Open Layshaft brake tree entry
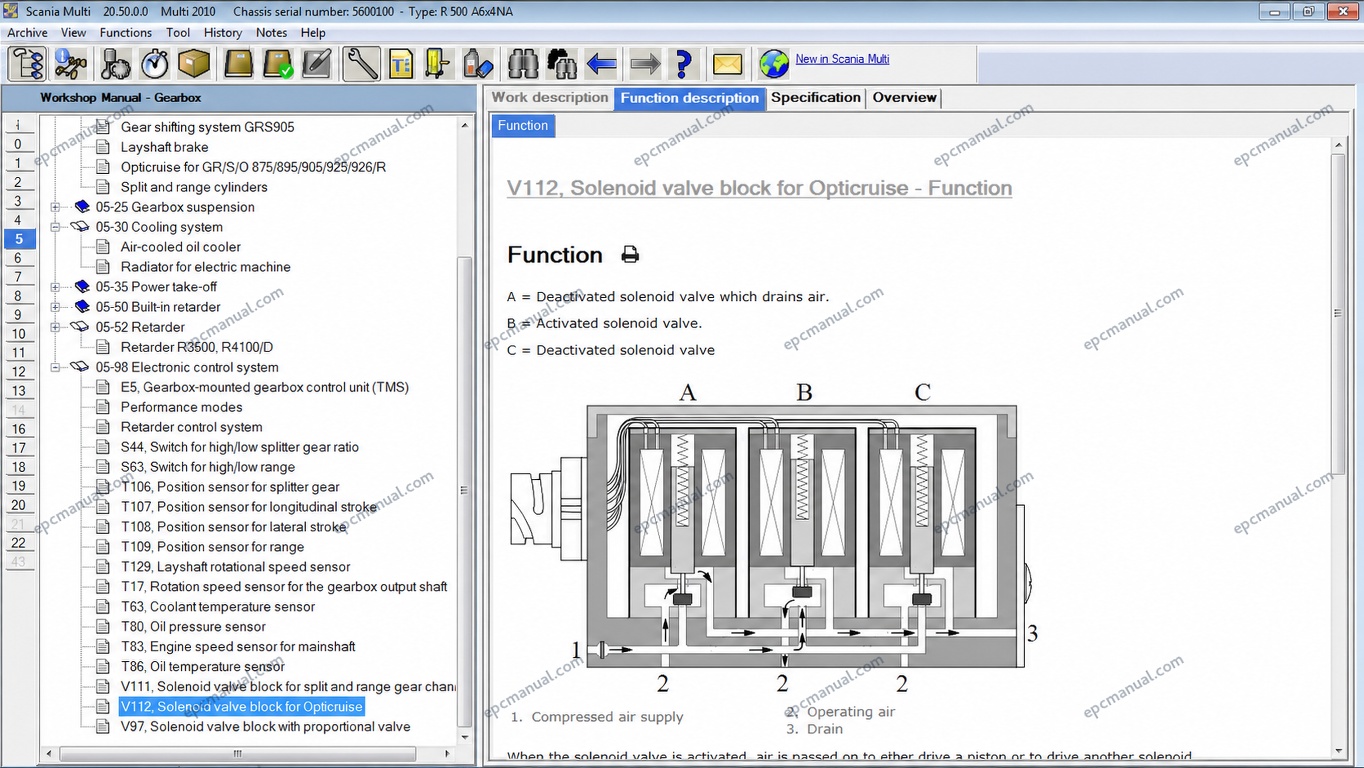This screenshot has height=768, width=1364. coord(164,147)
